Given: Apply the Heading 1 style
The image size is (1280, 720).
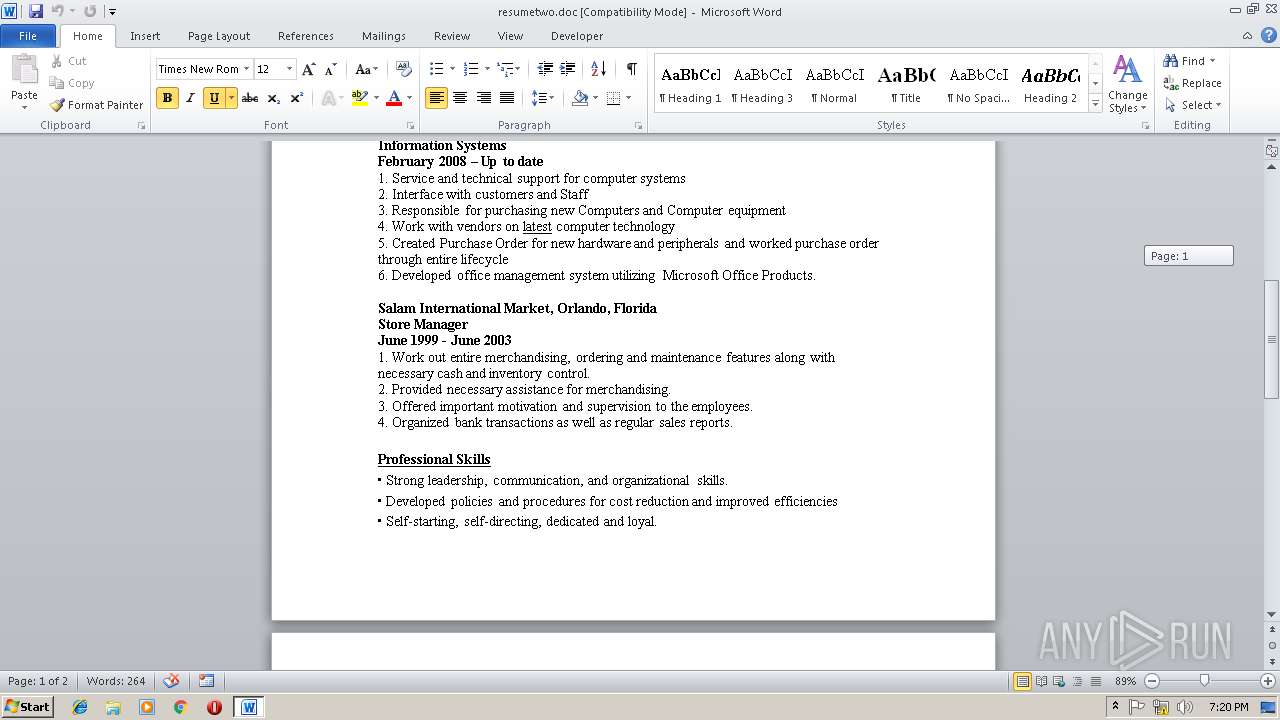Looking at the screenshot, I should (690, 84).
